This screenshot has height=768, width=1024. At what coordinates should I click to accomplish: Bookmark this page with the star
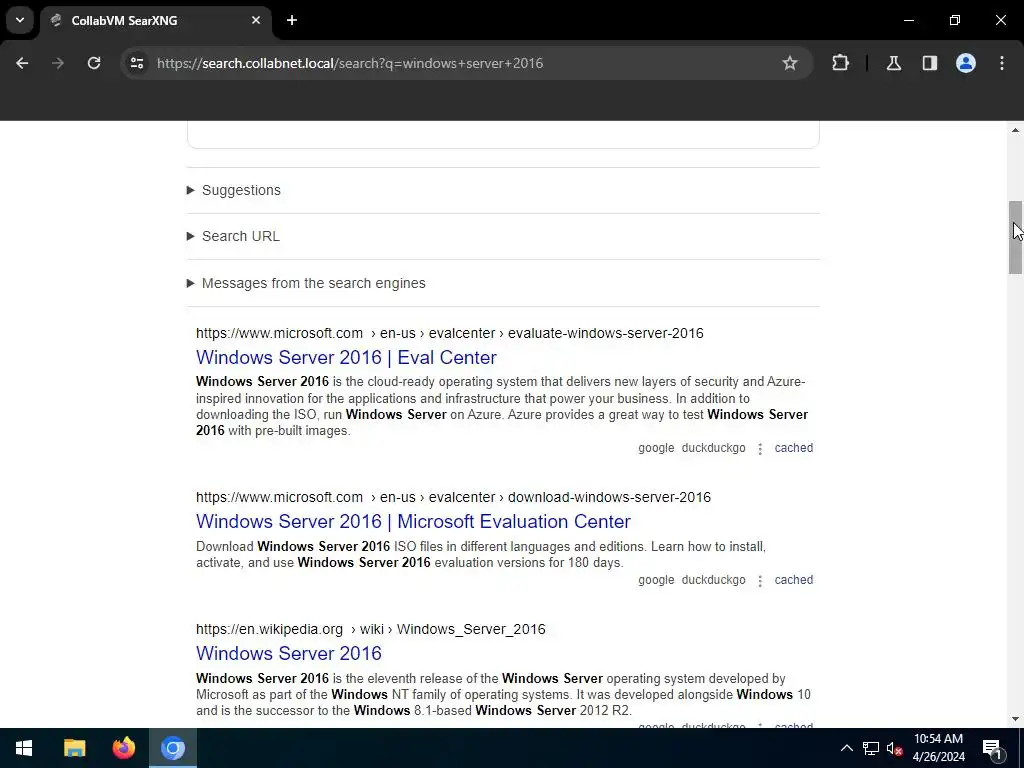tap(790, 63)
